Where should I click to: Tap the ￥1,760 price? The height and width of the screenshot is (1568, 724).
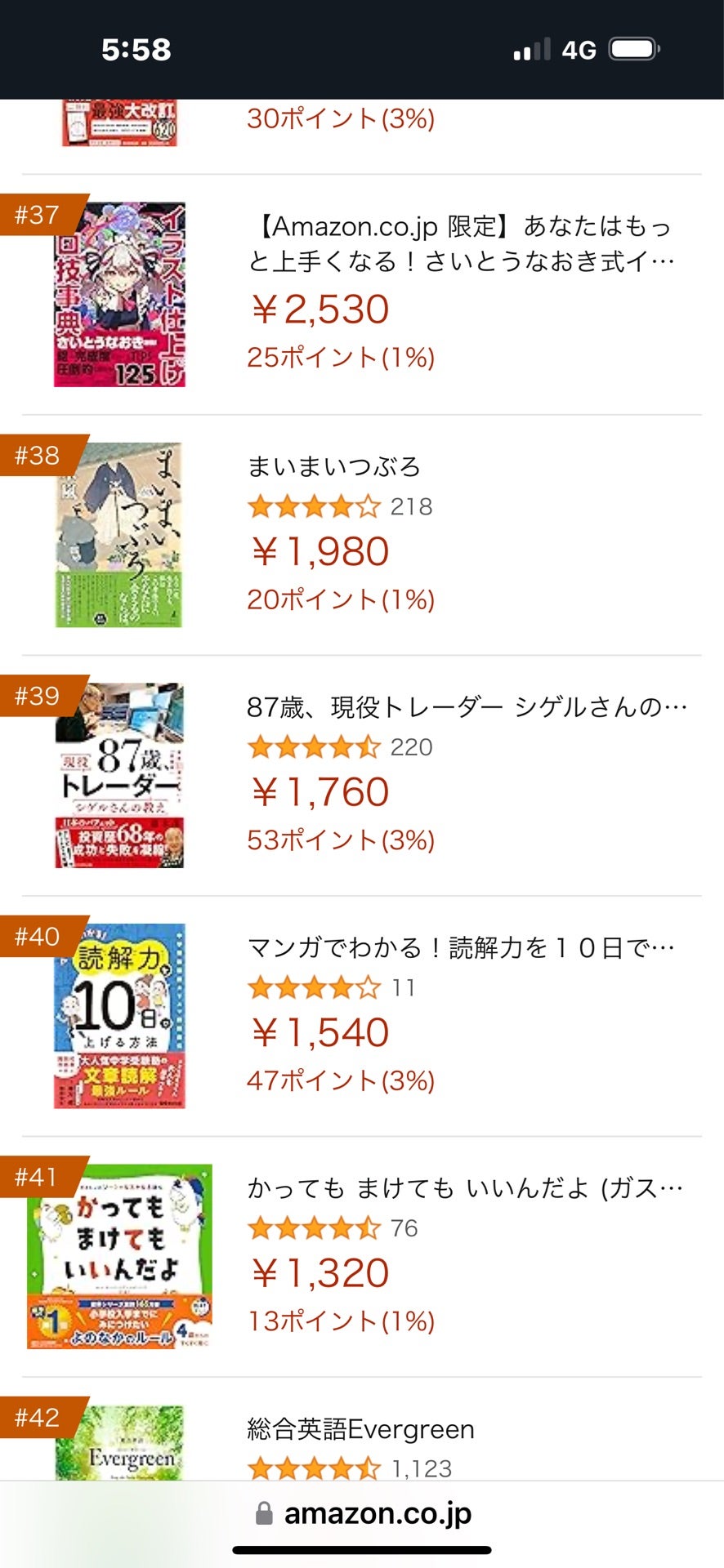point(320,792)
